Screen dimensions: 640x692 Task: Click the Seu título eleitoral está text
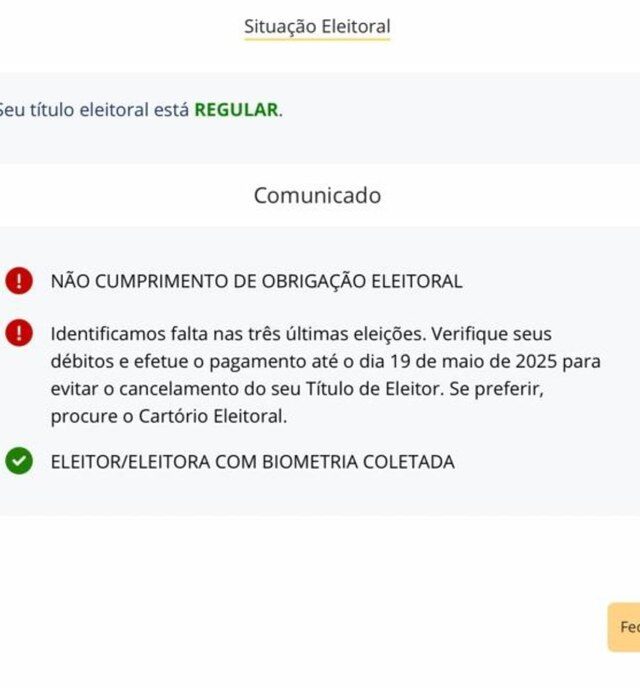[x=93, y=110]
